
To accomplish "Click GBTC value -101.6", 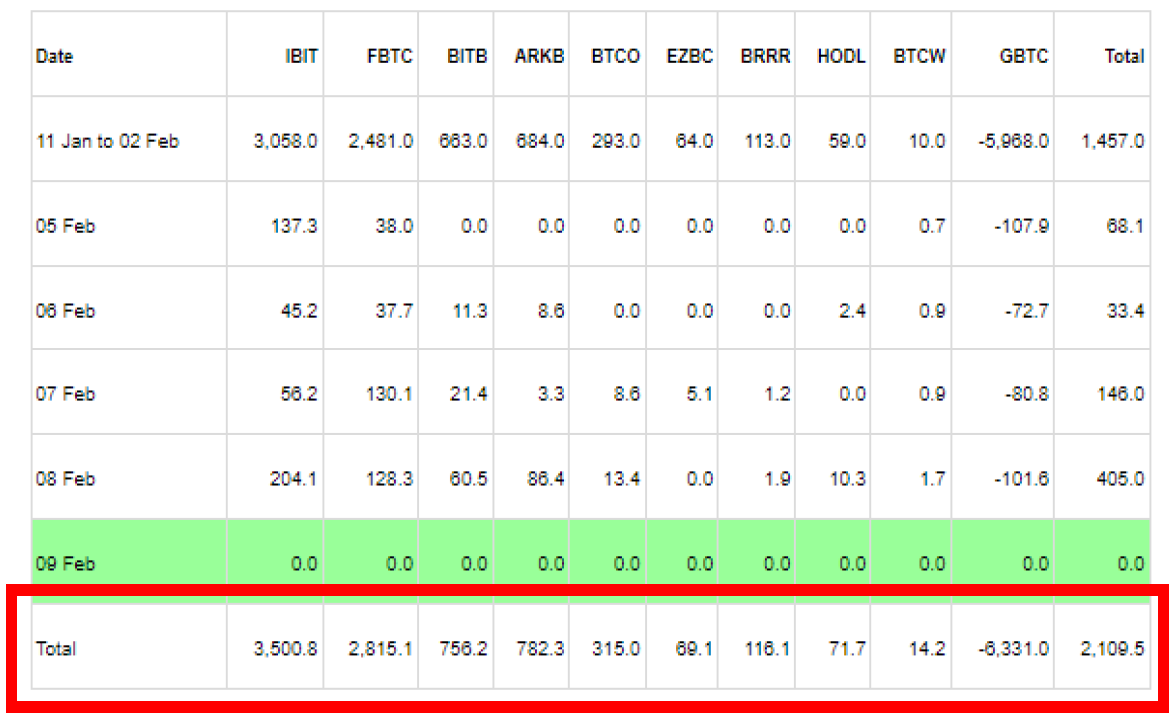I will tap(1021, 479).
